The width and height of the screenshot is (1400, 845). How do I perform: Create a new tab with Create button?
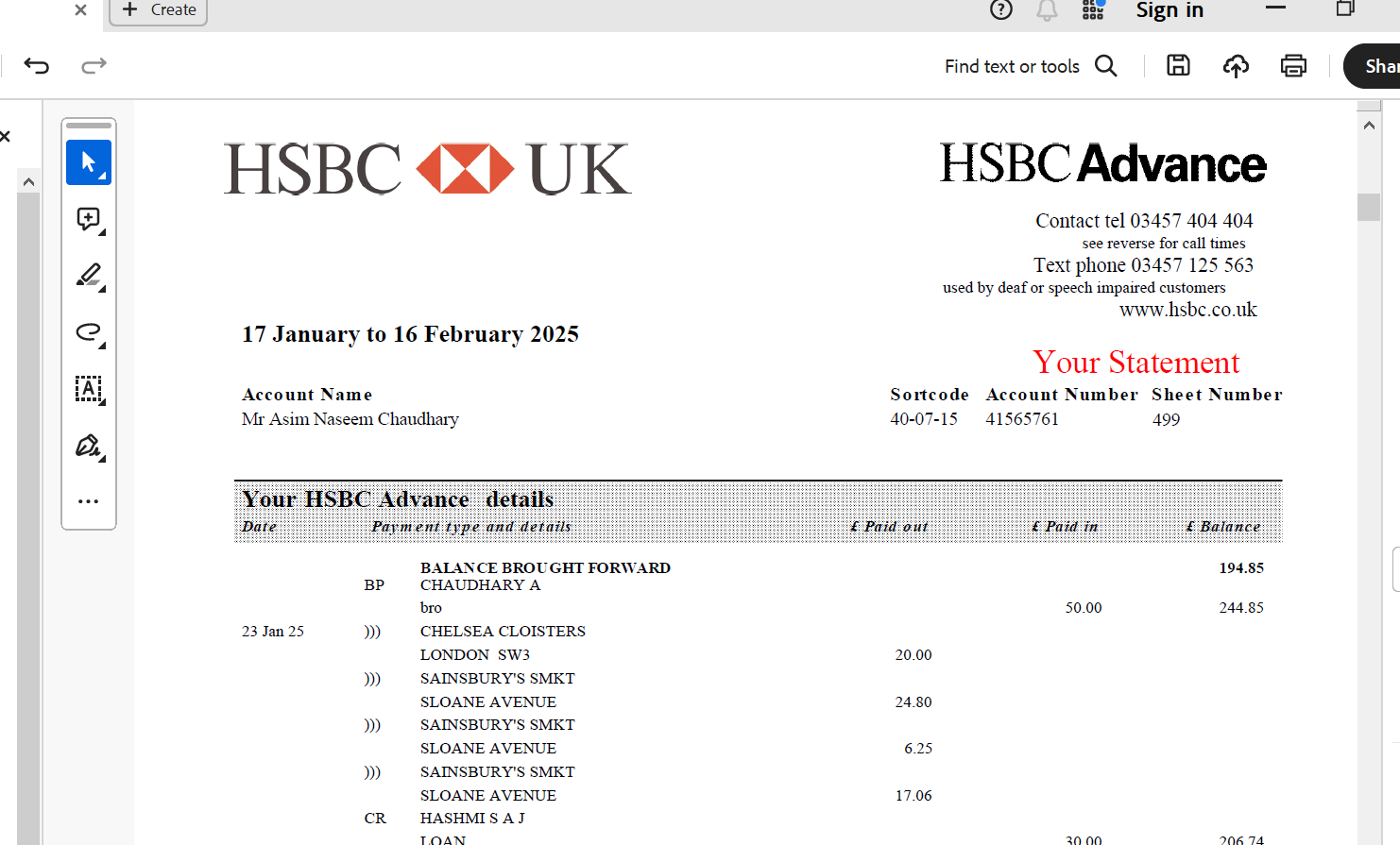159,10
